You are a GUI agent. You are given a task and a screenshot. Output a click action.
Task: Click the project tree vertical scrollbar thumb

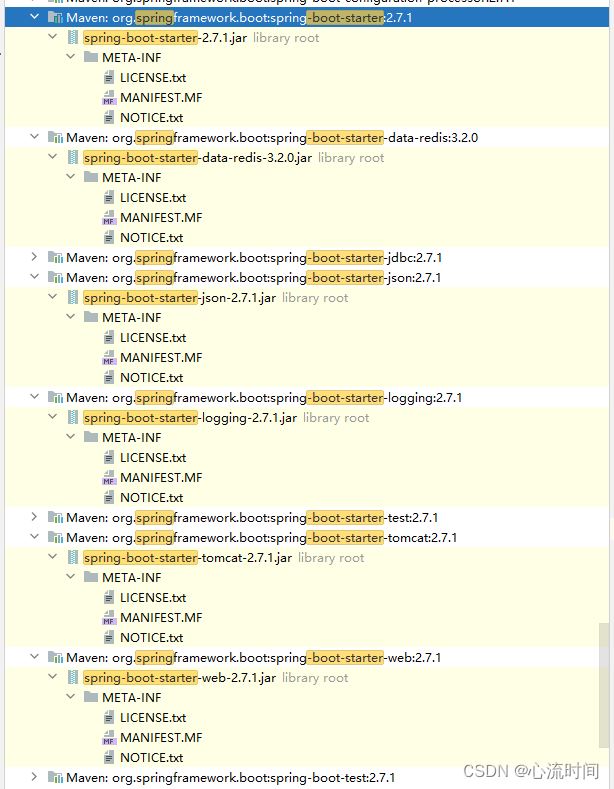coord(604,685)
